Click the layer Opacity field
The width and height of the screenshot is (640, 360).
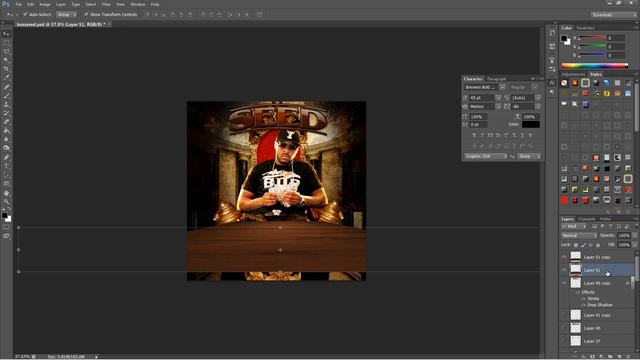pyautogui.click(x=624, y=236)
